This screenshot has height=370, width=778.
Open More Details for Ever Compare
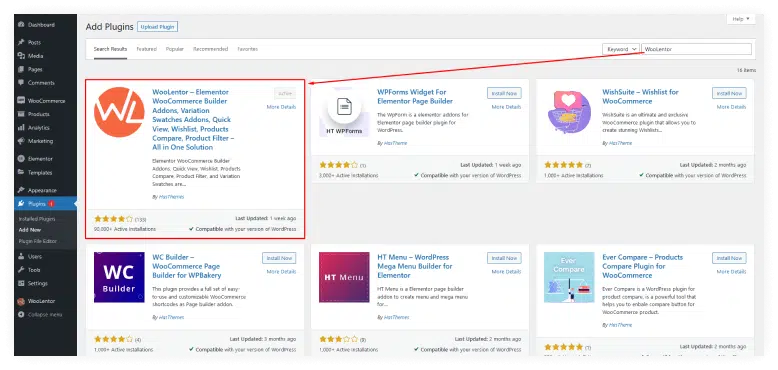[x=731, y=272]
